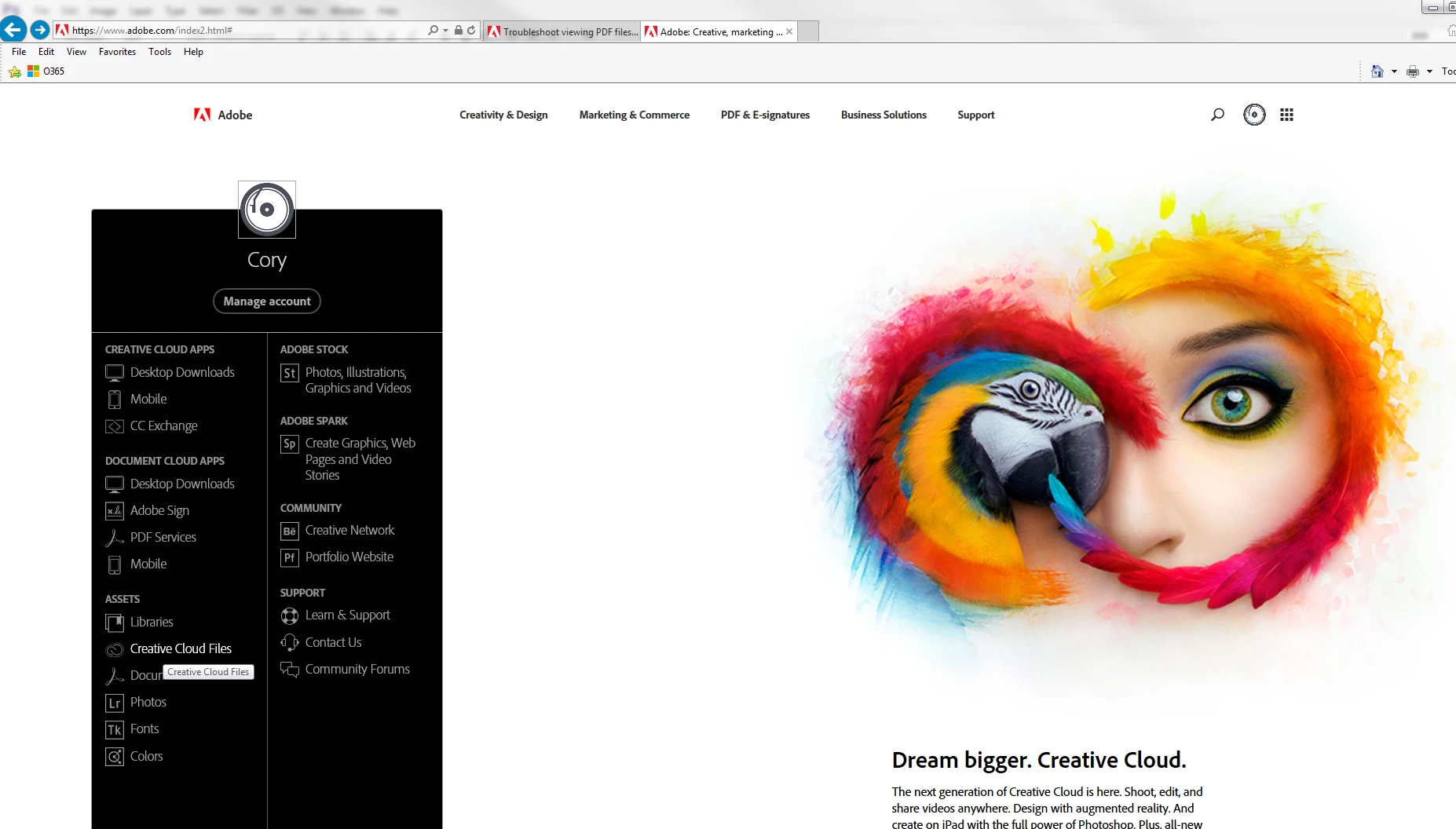The width and height of the screenshot is (1456, 829).
Task: Open PDF & E-signatures navigation menu
Action: [765, 115]
